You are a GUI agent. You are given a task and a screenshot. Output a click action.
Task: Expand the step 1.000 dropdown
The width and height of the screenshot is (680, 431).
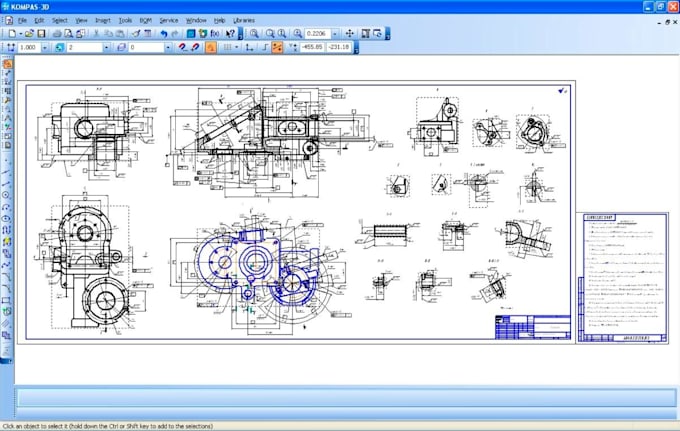[x=45, y=47]
